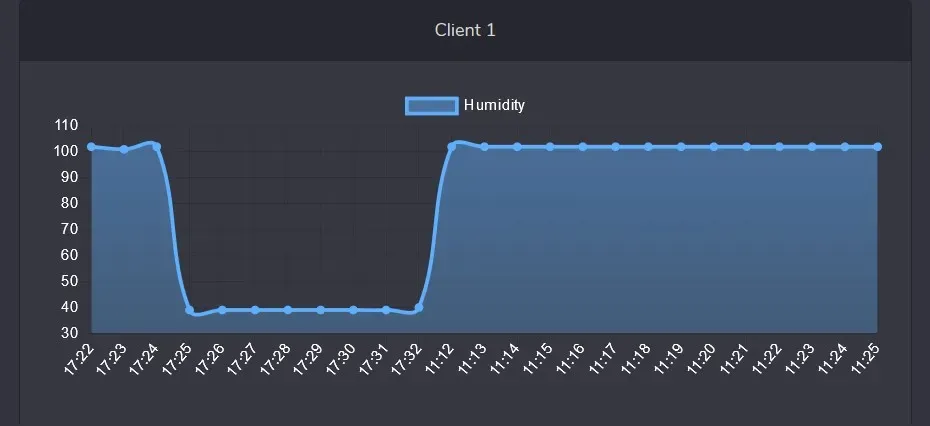Image resolution: width=930 pixels, height=426 pixels.
Task: Select the data point at 11:14
Action: (x=517, y=147)
